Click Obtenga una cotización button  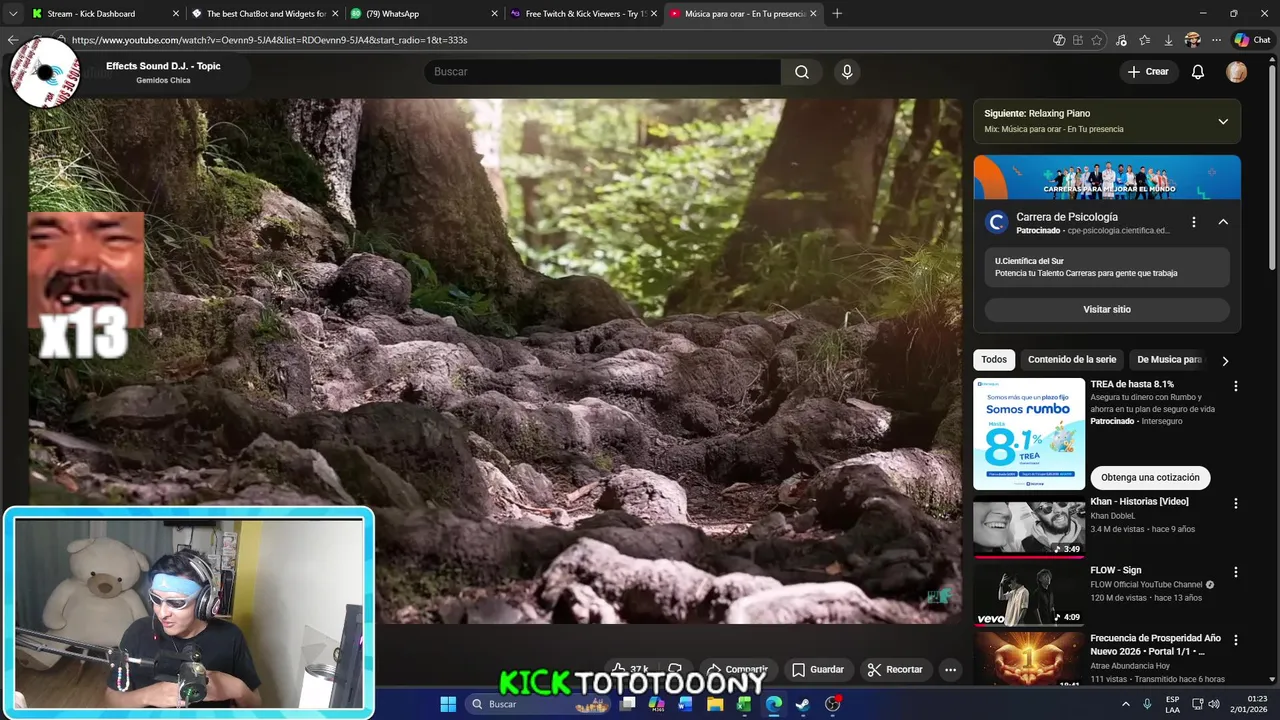[1150, 477]
